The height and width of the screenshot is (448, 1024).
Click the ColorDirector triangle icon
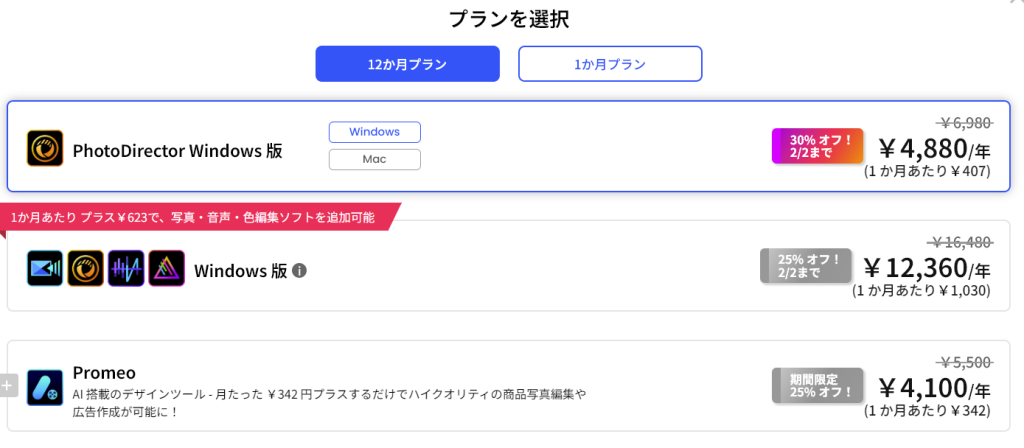tap(166, 269)
